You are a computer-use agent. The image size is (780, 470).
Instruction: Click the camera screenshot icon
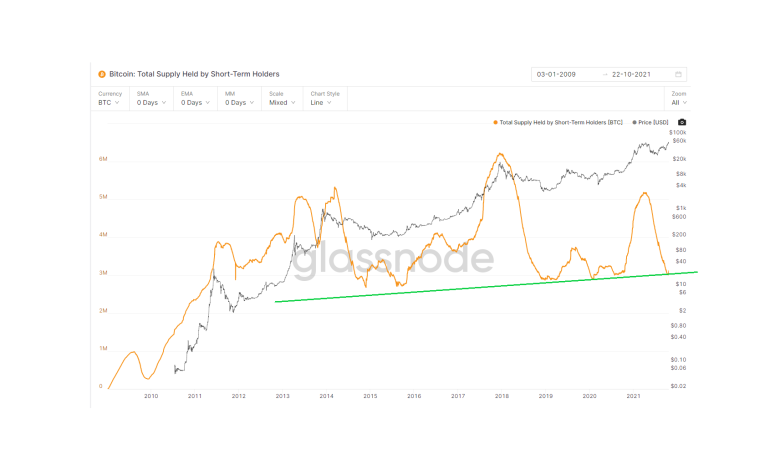pos(682,122)
